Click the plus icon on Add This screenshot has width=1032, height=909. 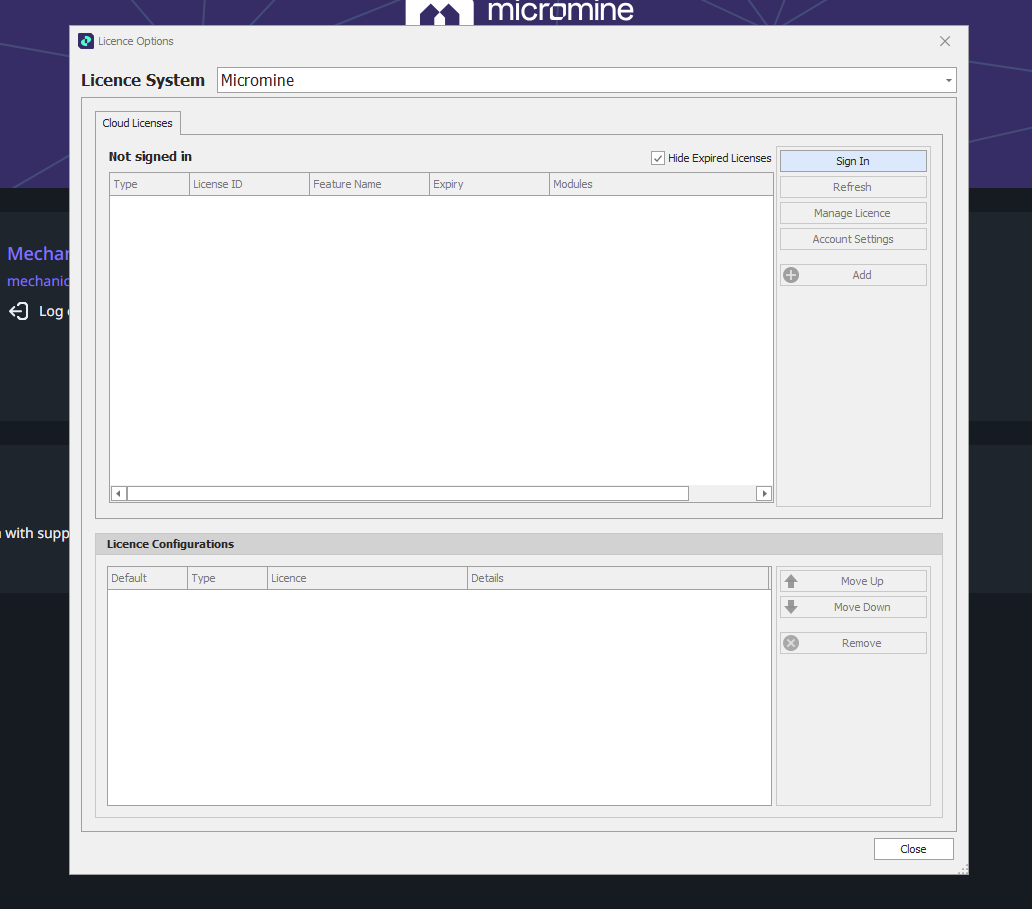tap(791, 275)
